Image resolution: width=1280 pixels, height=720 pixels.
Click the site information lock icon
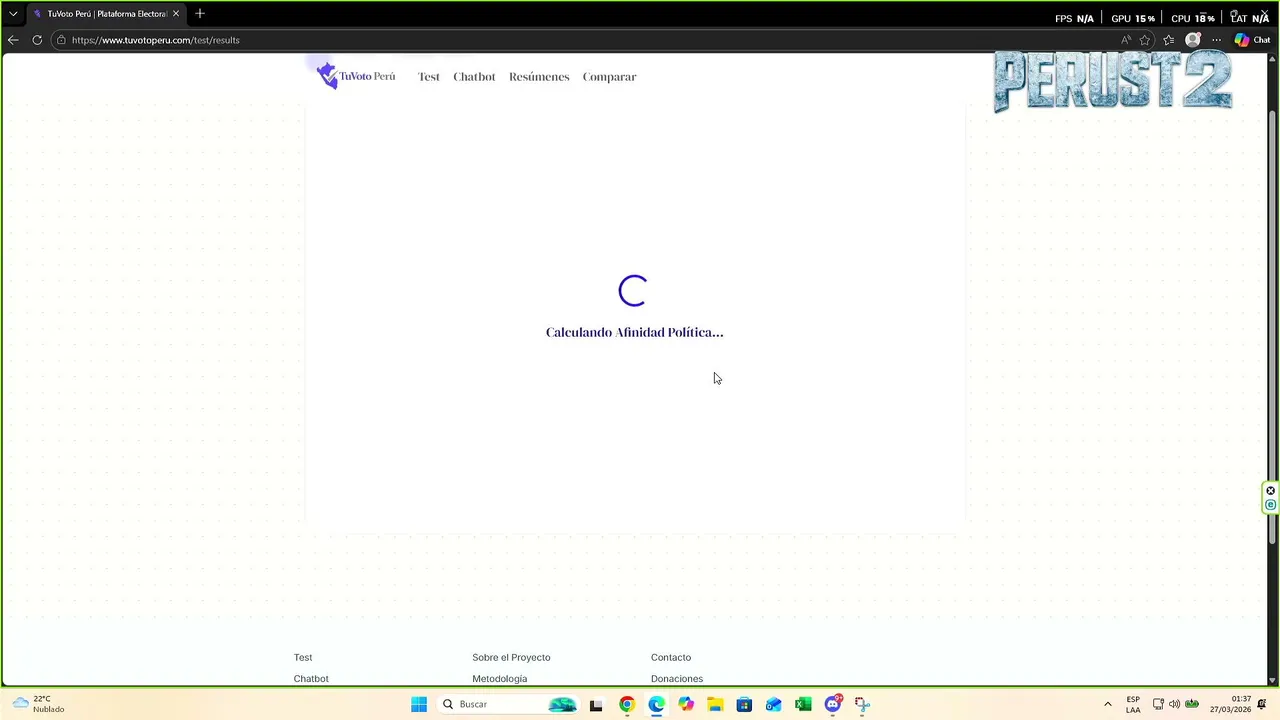[61, 40]
